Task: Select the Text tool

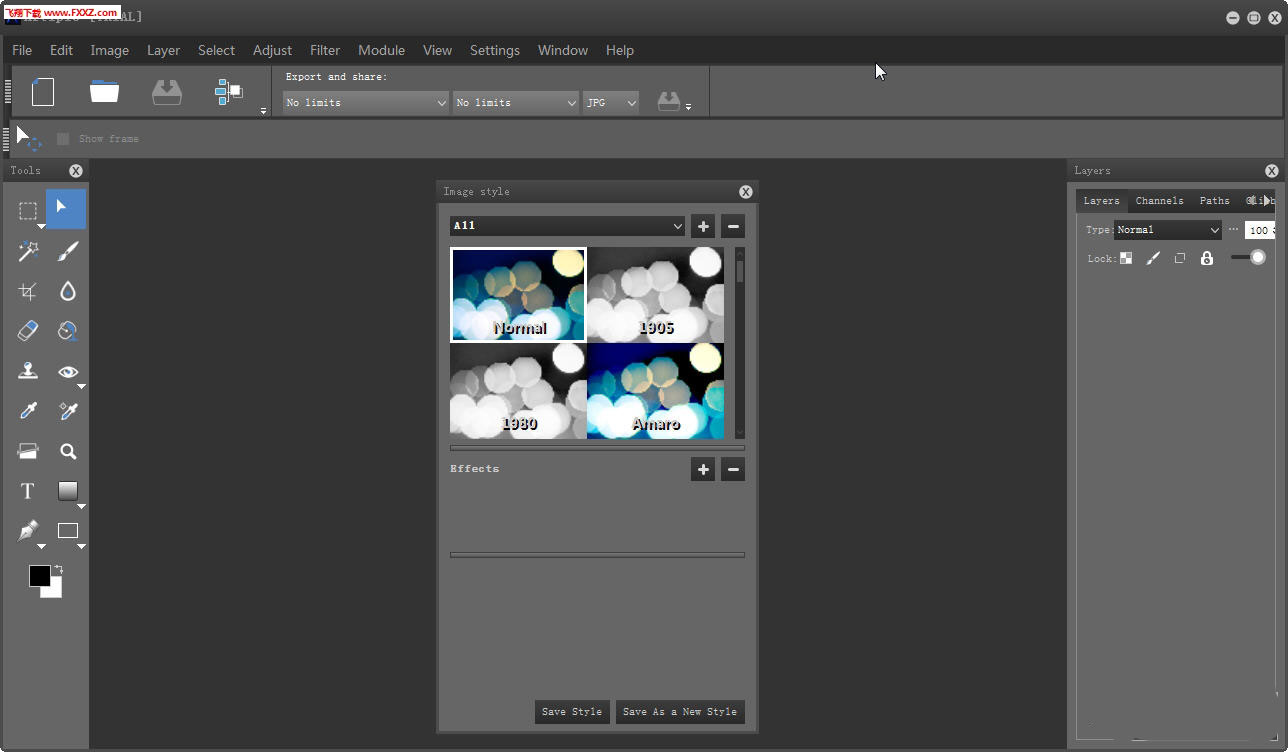Action: tap(28, 491)
